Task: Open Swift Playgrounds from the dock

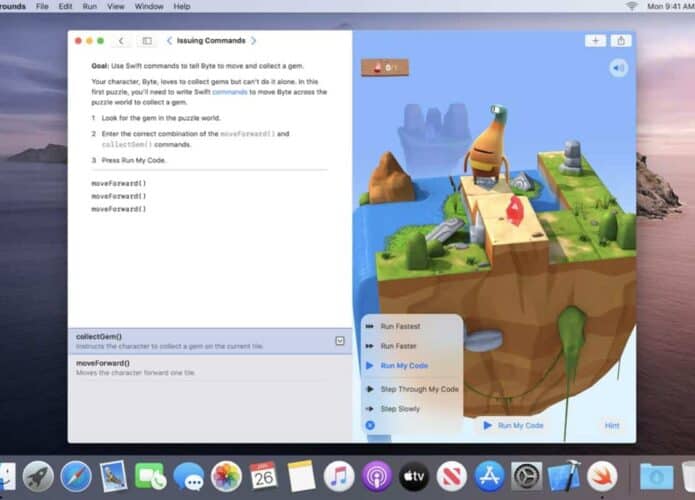Action: (602, 477)
